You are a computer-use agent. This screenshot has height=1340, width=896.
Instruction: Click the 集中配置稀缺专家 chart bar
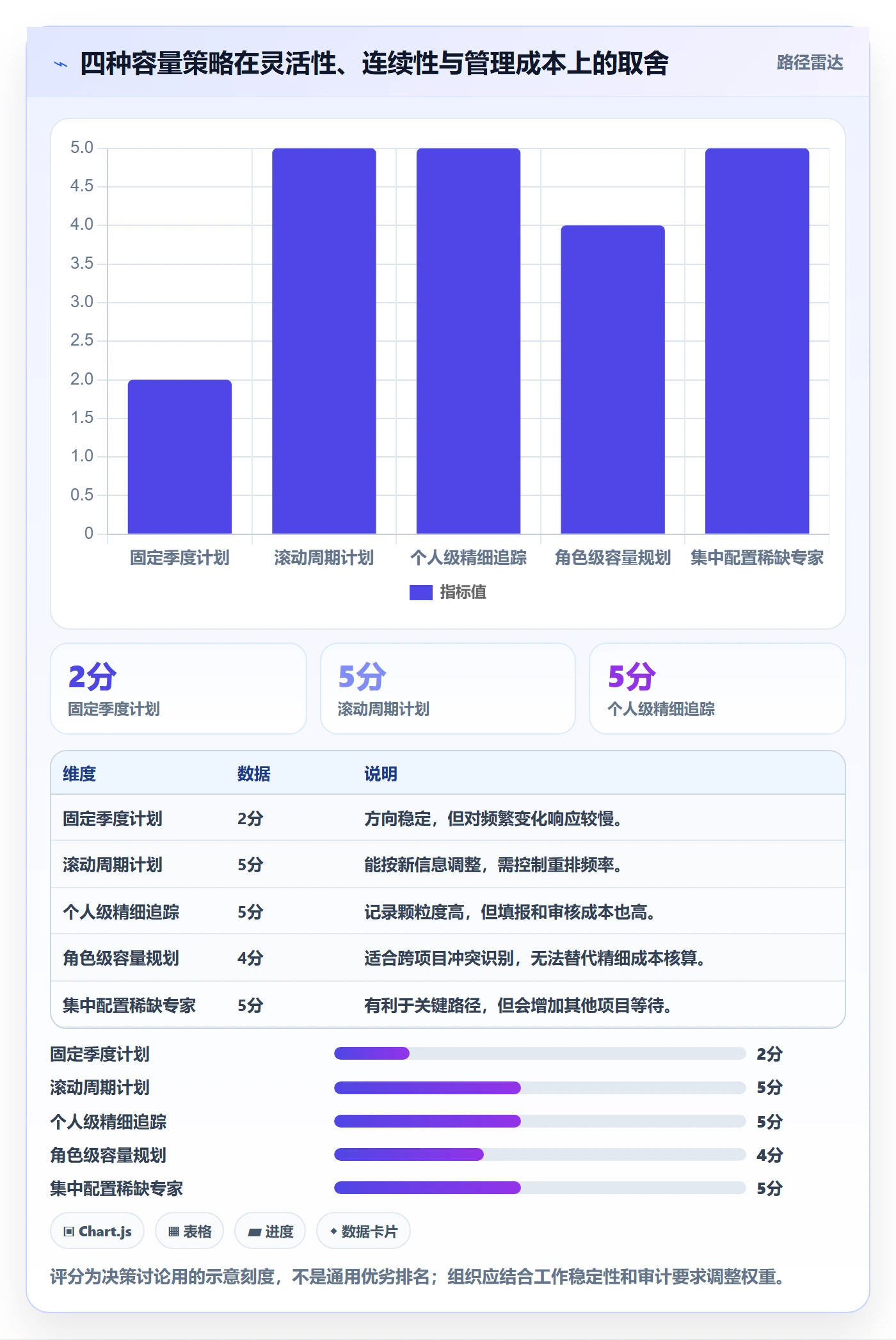click(x=757, y=341)
